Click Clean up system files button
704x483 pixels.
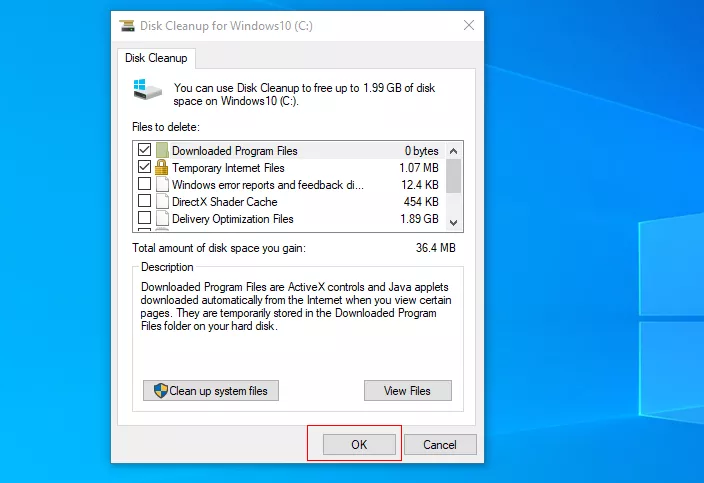pyautogui.click(x=211, y=391)
